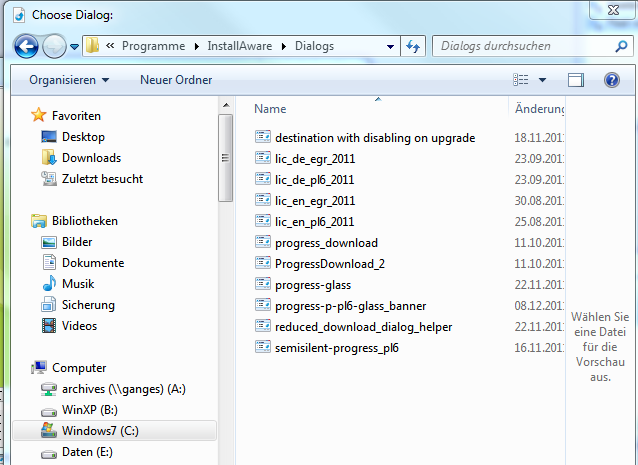Select file progress-glass
The height and width of the screenshot is (465, 638).
click(x=313, y=285)
